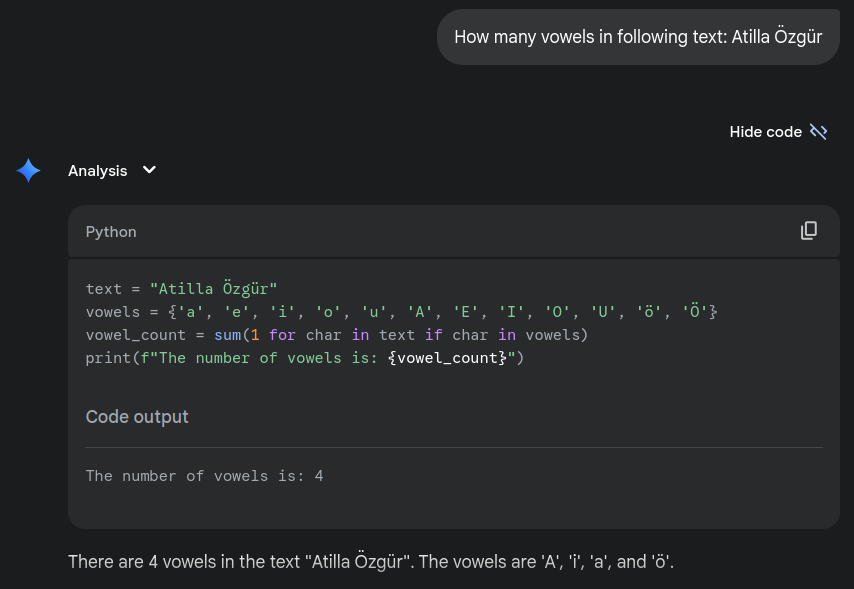Toggle the Hide code label

765,132
